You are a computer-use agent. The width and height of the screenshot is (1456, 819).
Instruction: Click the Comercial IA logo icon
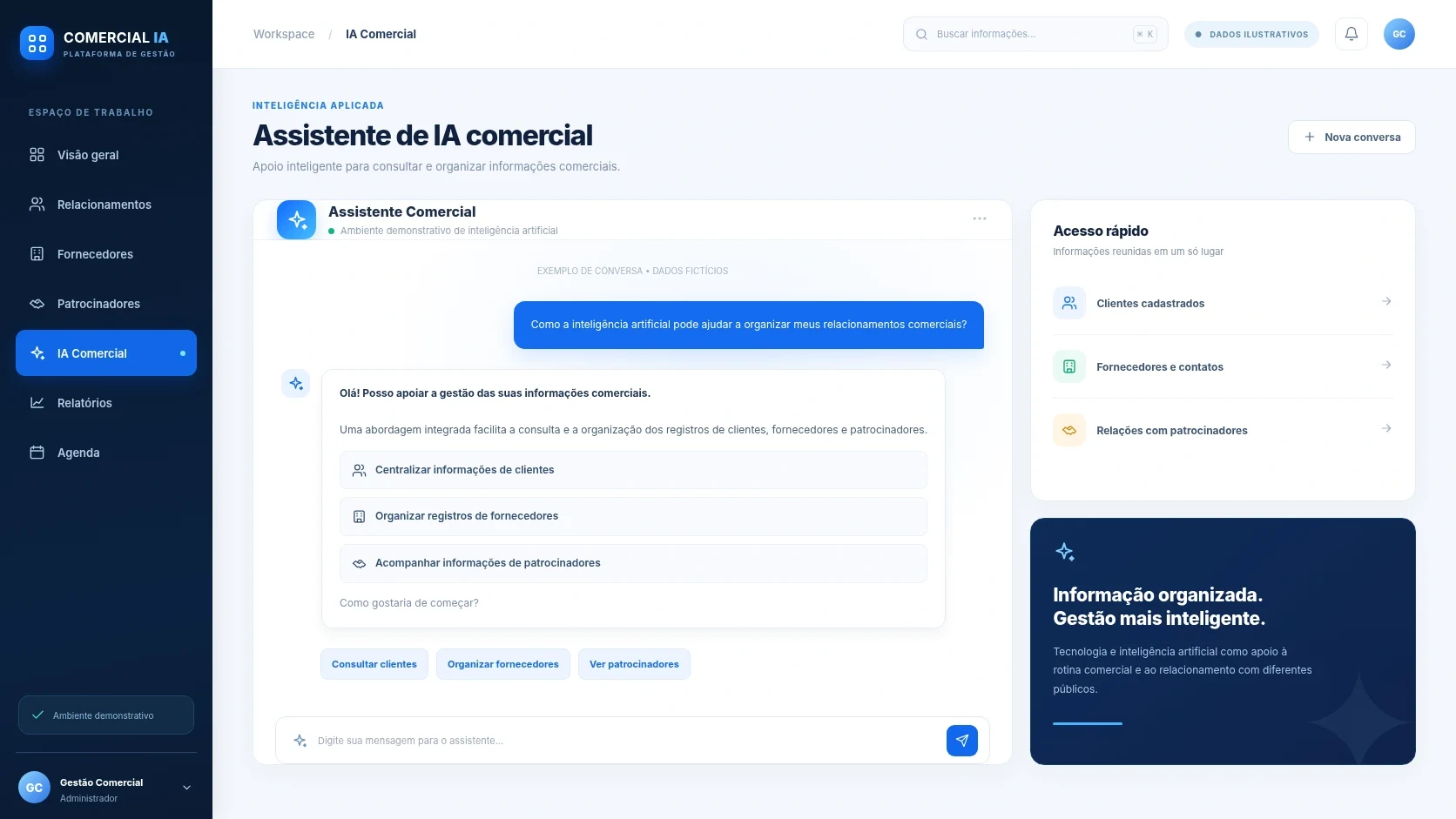[37, 43]
